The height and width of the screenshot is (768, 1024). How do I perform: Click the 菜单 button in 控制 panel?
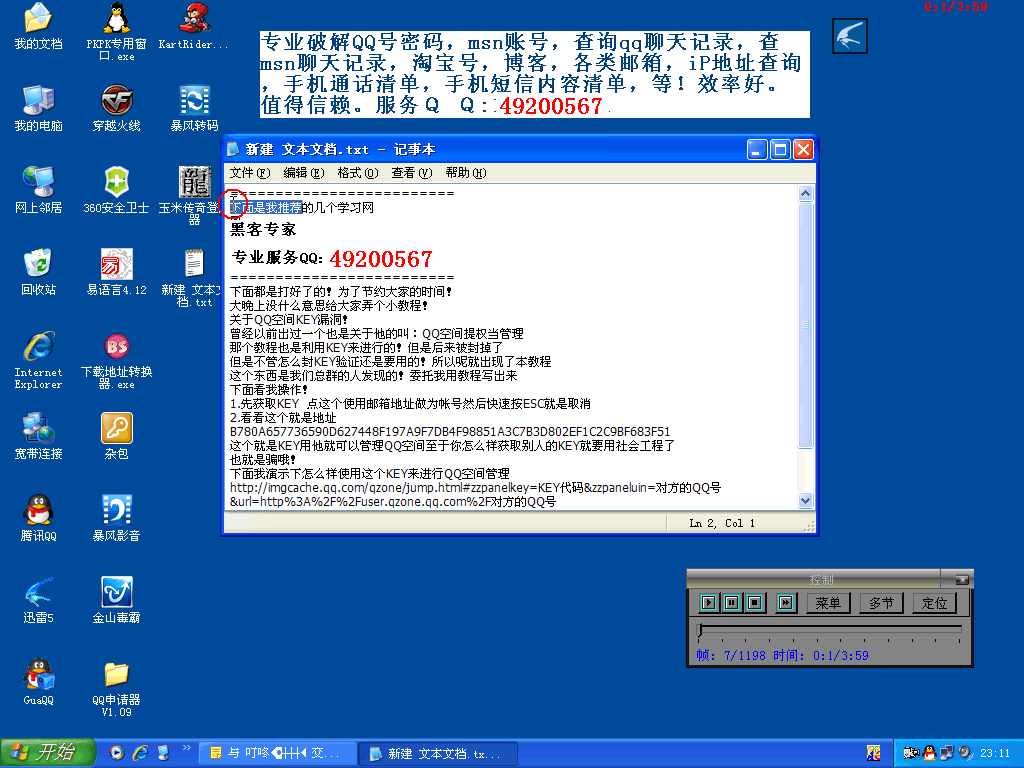pyautogui.click(x=828, y=603)
